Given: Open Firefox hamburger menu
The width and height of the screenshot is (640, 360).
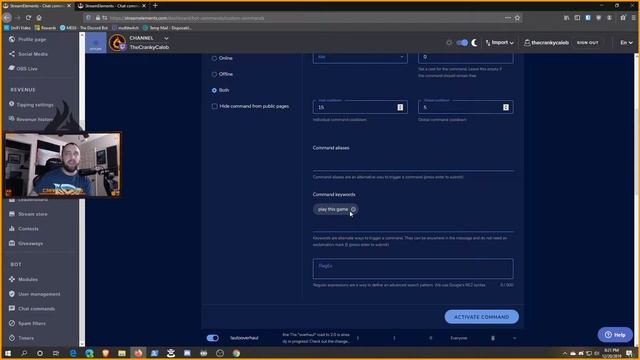Looking at the screenshot, I should click(x=633, y=18).
